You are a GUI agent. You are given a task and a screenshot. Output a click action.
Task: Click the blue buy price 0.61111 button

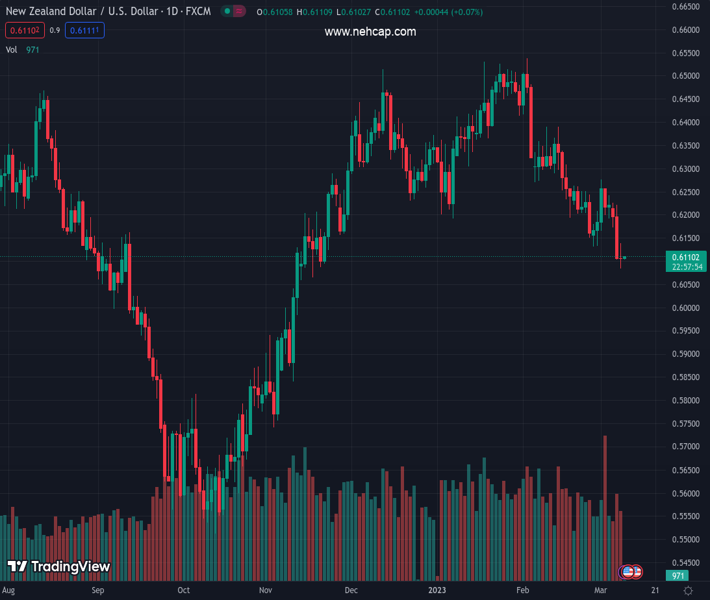click(x=85, y=30)
